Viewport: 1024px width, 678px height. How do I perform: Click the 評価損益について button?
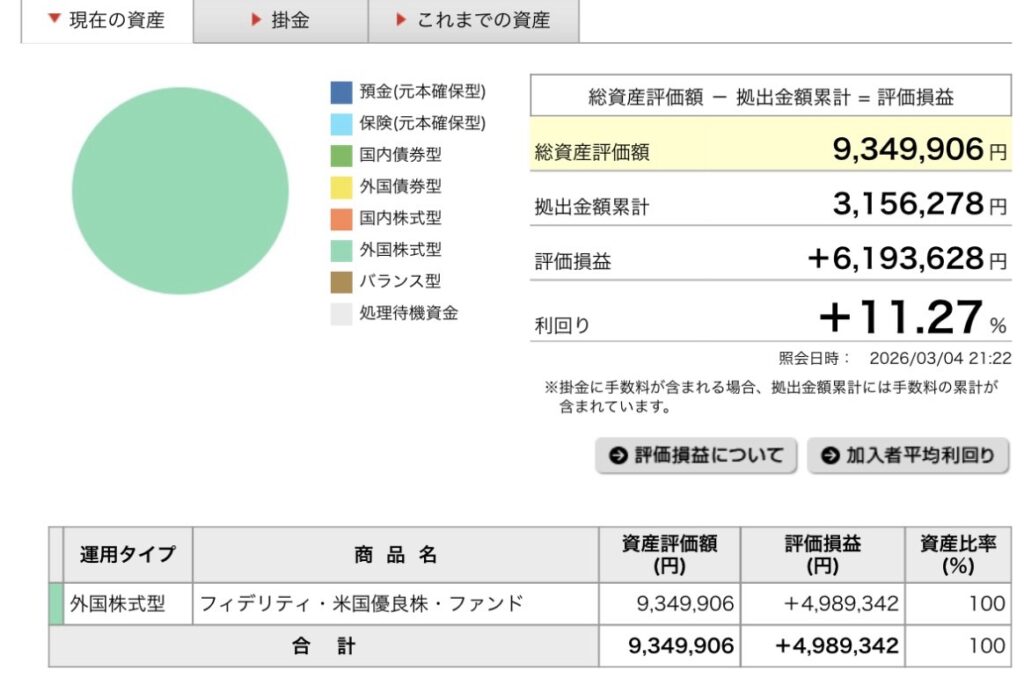coord(697,456)
